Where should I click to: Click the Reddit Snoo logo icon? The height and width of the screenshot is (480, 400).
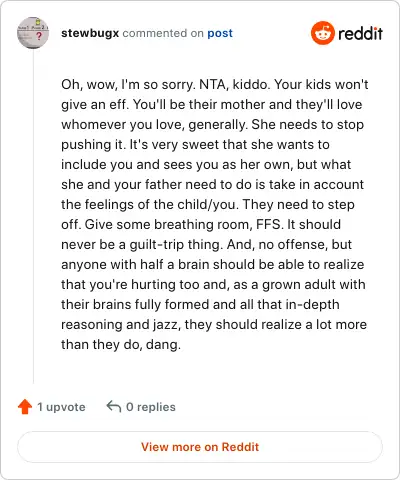pos(322,33)
